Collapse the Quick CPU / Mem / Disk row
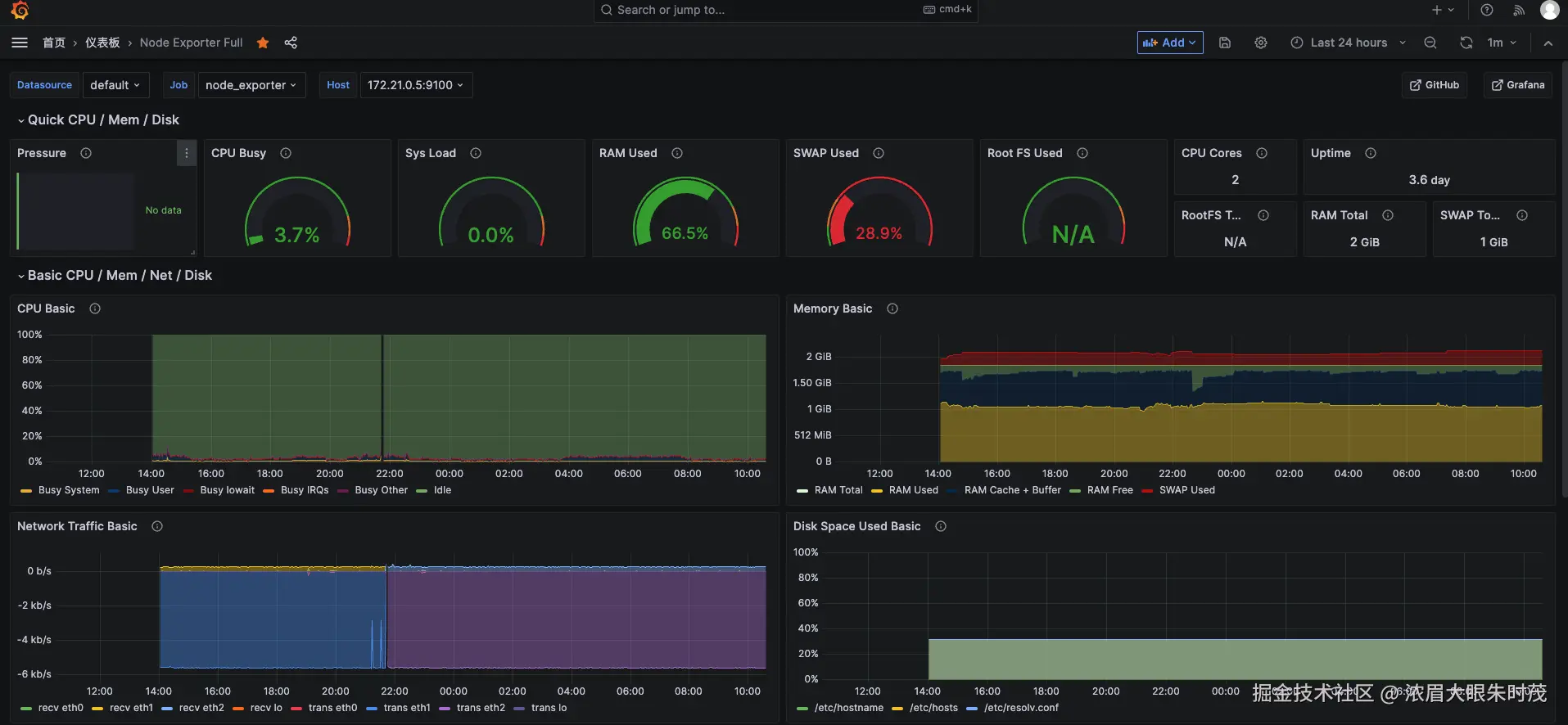Image resolution: width=1568 pixels, height=725 pixels. click(x=102, y=120)
